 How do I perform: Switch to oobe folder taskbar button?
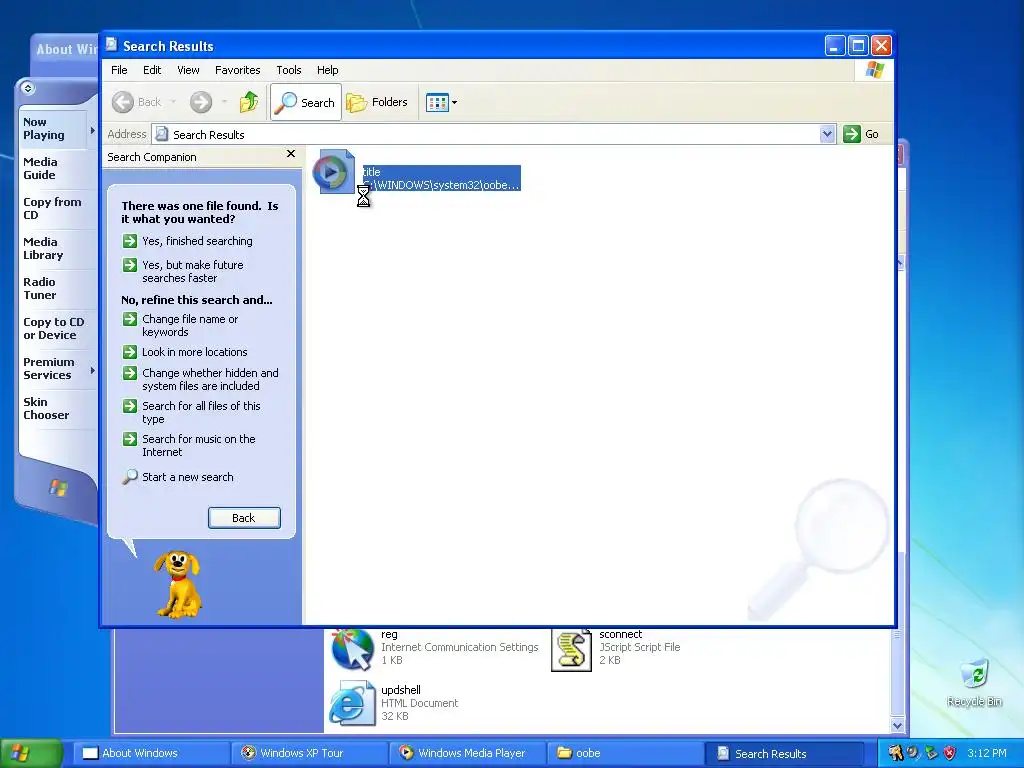pyautogui.click(x=626, y=753)
